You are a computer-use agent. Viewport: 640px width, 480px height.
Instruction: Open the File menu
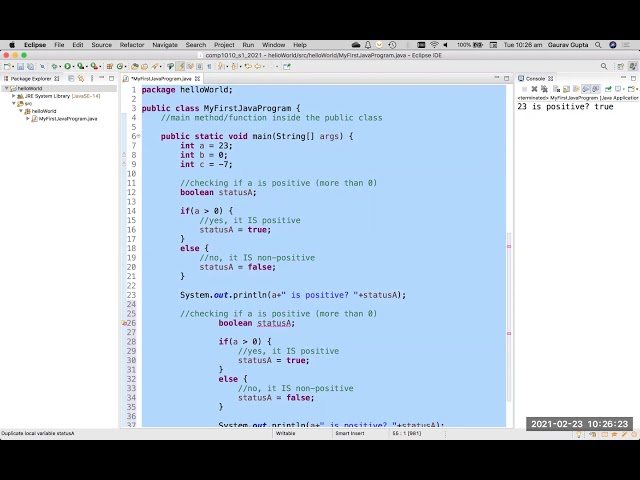click(59, 45)
